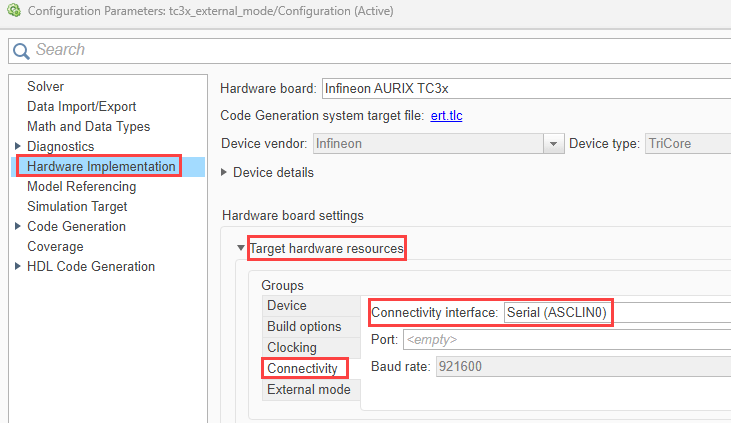Collapse Target hardware resources section
Image resolution: width=731 pixels, height=423 pixels.
(x=241, y=248)
